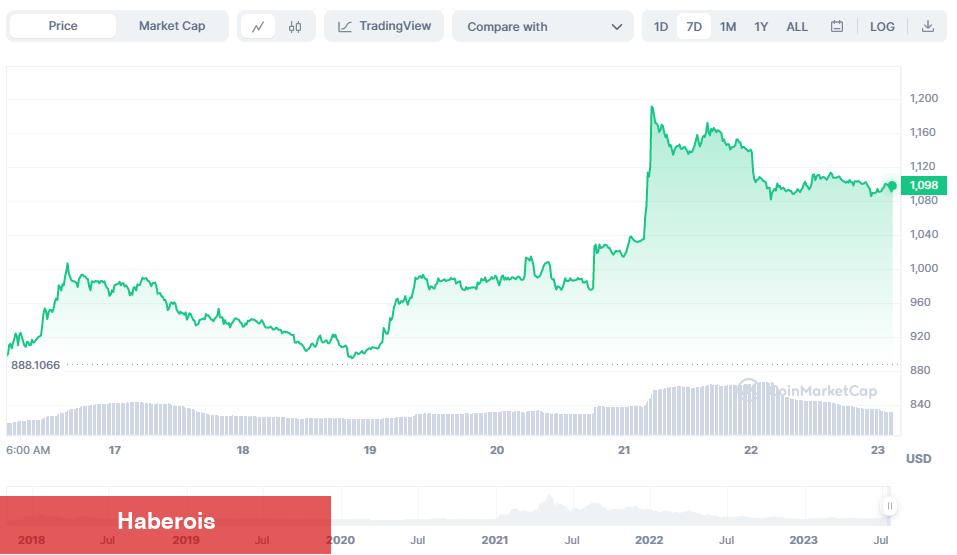Click the 1,000 axis value
Screen dimensions: 957x555
tap(923, 268)
